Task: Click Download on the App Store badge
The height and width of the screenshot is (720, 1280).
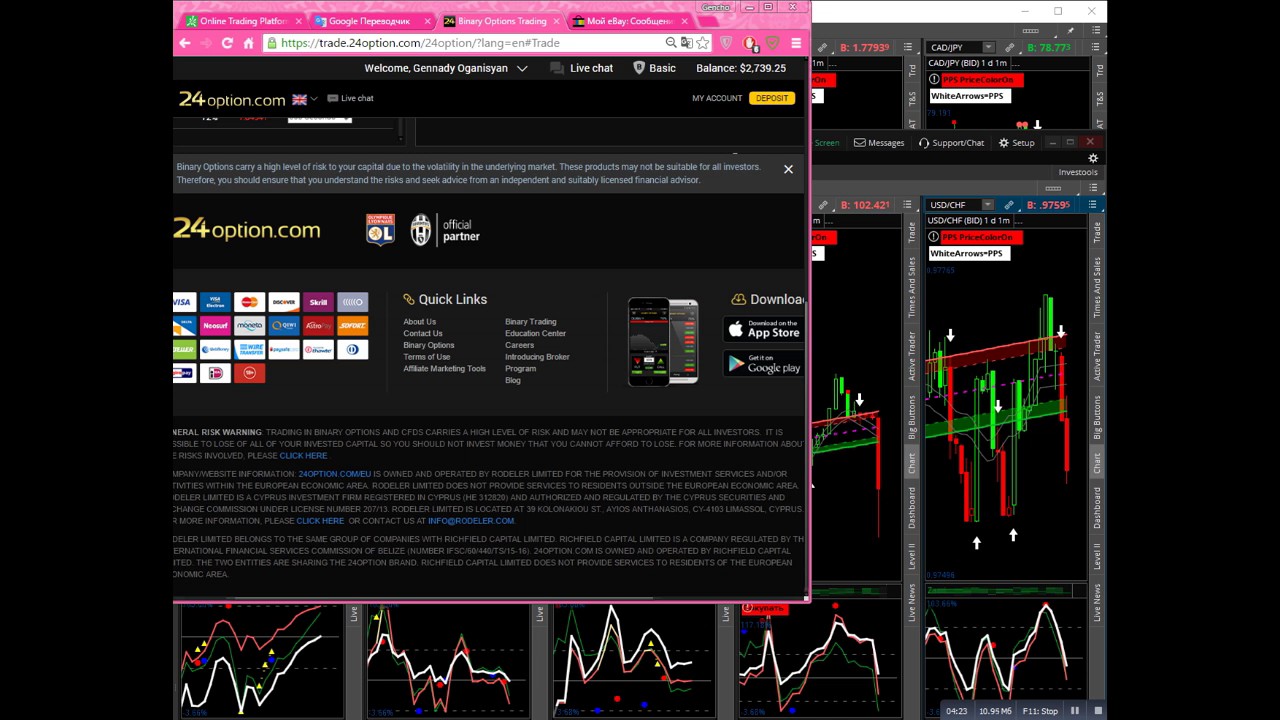Action: [x=763, y=329]
